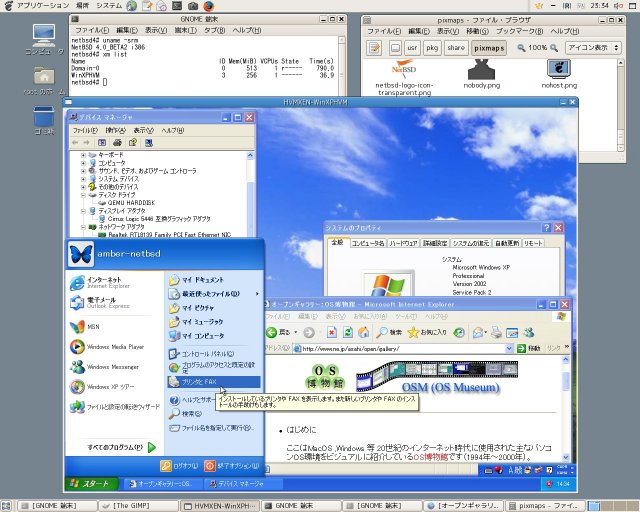Open File menu in GNOME terminal
Image resolution: width=640 pixels, height=512 pixels.
92,30
